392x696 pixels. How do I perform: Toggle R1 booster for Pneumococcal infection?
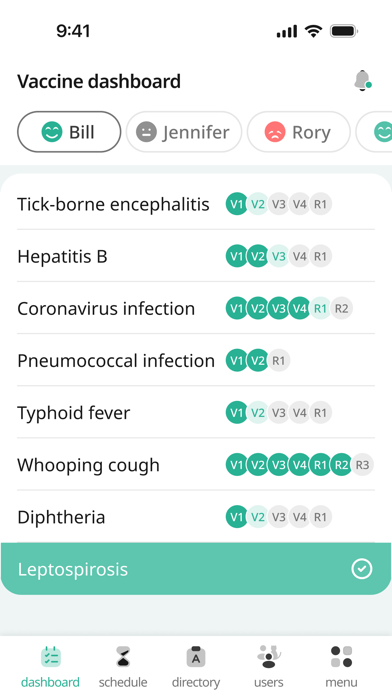point(278,360)
